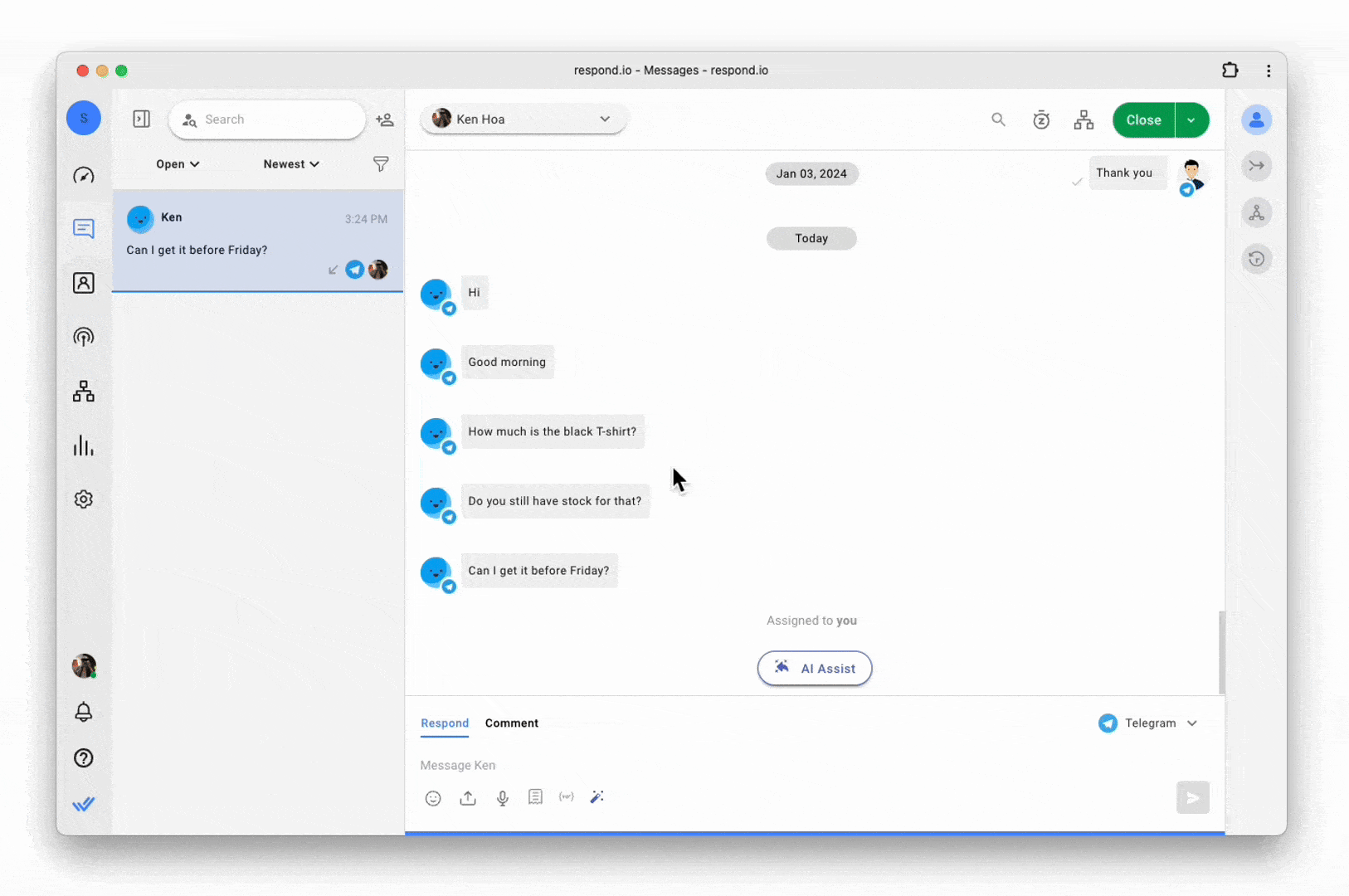Image resolution: width=1349 pixels, height=896 pixels.
Task: Open the conversation filter funnel icon
Action: tap(381, 164)
